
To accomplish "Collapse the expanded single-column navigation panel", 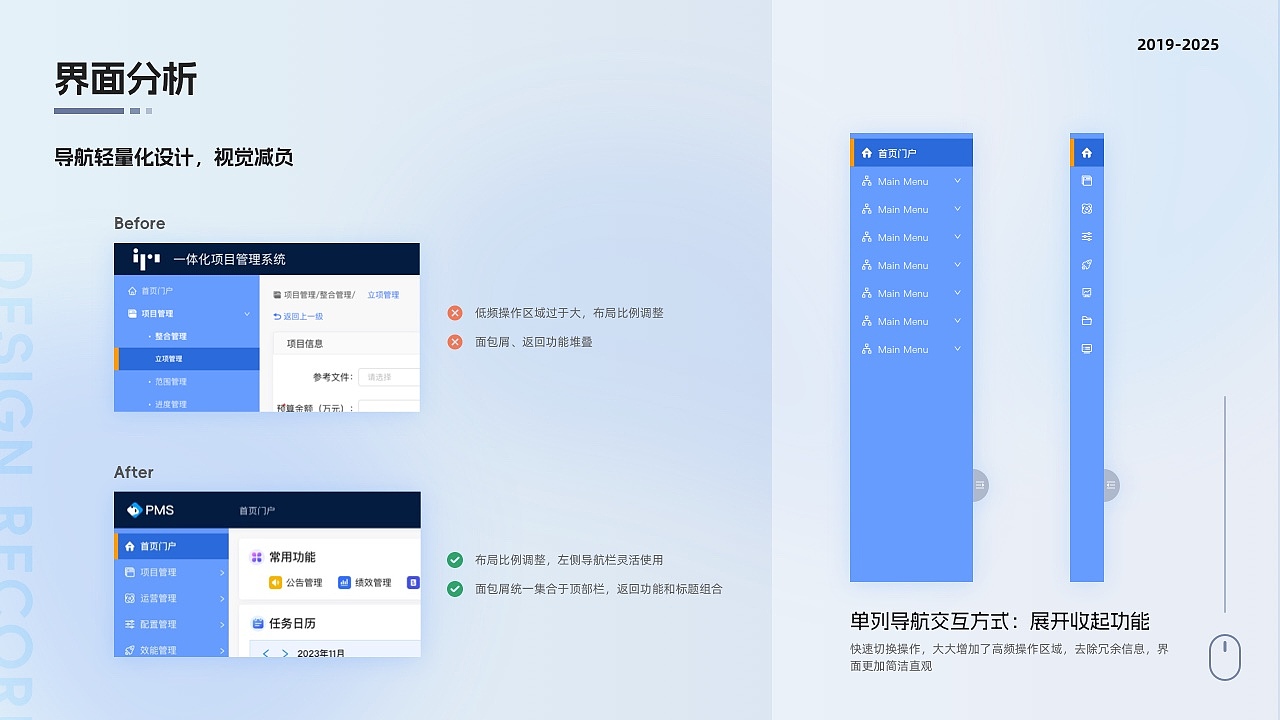I will point(977,485).
